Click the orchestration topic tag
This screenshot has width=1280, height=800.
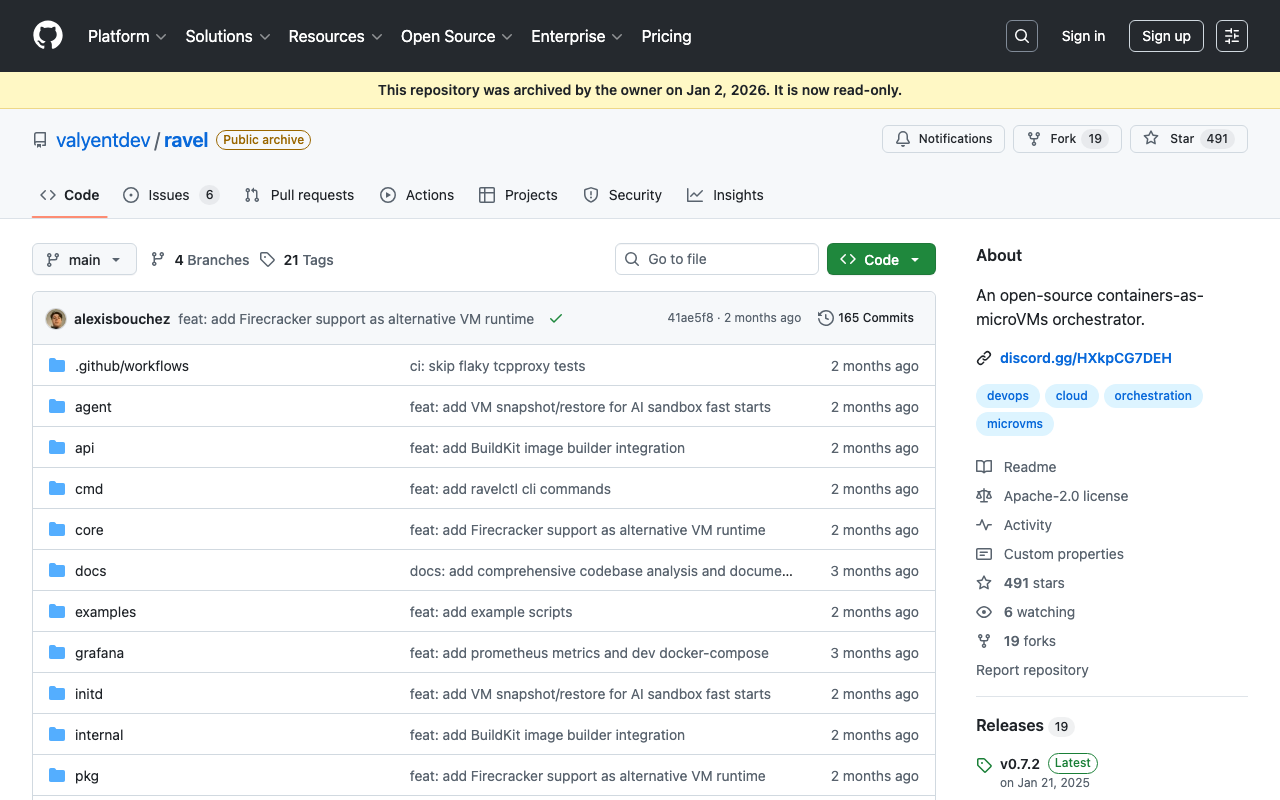[1152, 396]
